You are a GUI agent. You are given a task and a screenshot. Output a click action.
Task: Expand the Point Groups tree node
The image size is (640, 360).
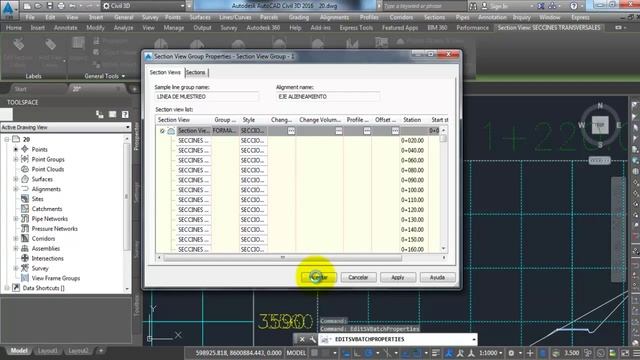16,159
